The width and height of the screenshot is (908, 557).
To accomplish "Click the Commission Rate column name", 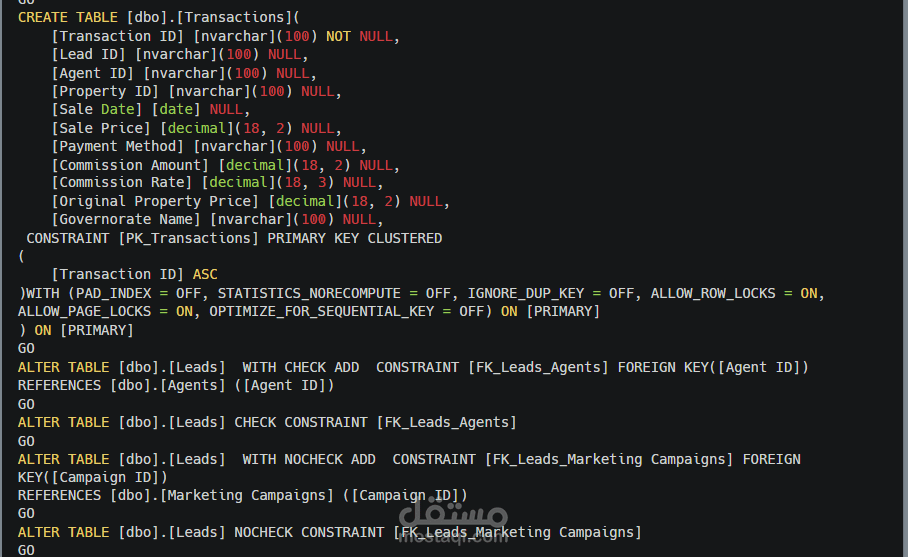I will [x=122, y=182].
